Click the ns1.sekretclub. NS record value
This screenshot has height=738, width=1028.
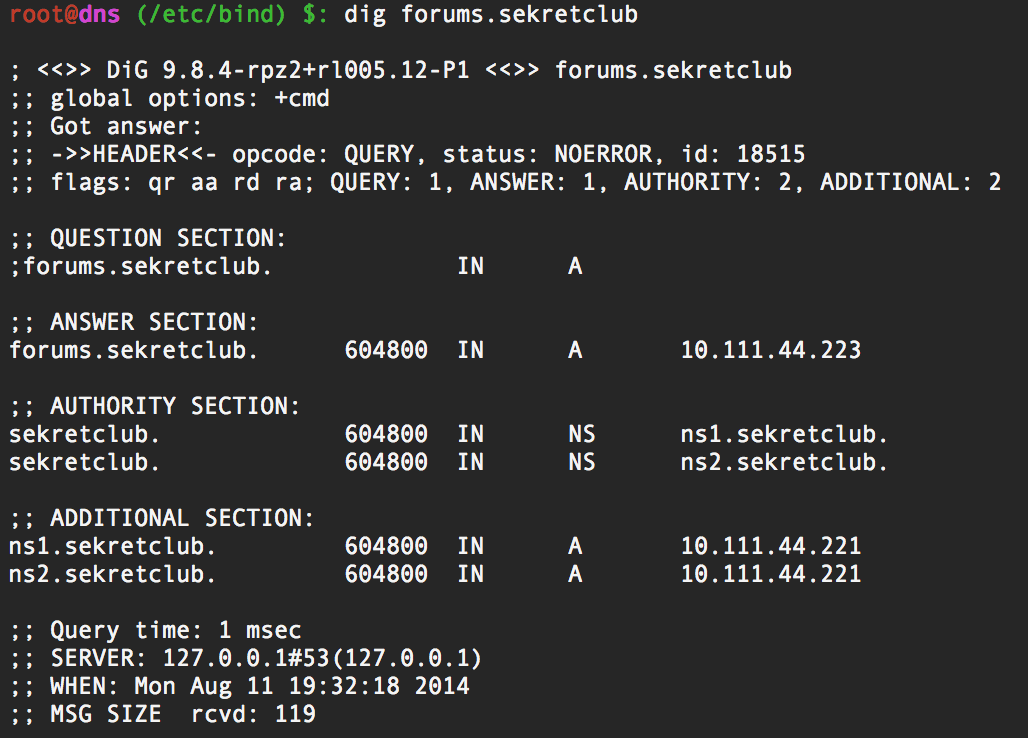[784, 434]
